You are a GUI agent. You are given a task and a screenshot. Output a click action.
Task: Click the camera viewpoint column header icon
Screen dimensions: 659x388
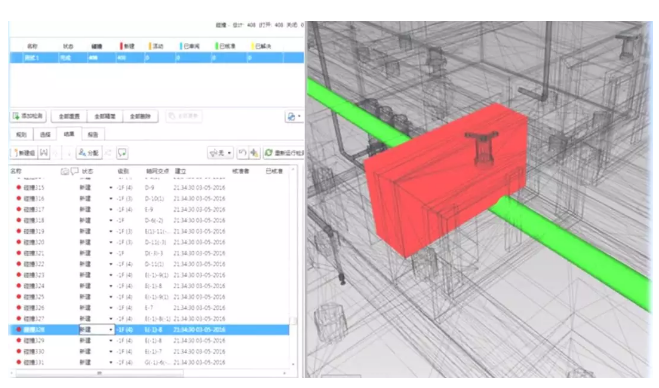pyautogui.click(x=65, y=172)
